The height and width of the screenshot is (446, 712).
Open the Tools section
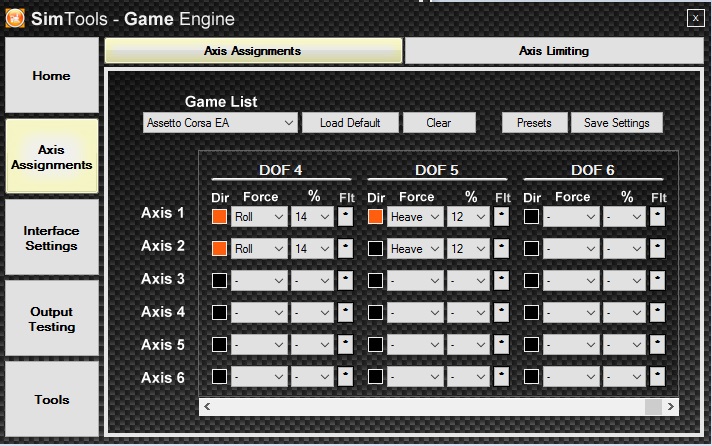pyautogui.click(x=52, y=399)
